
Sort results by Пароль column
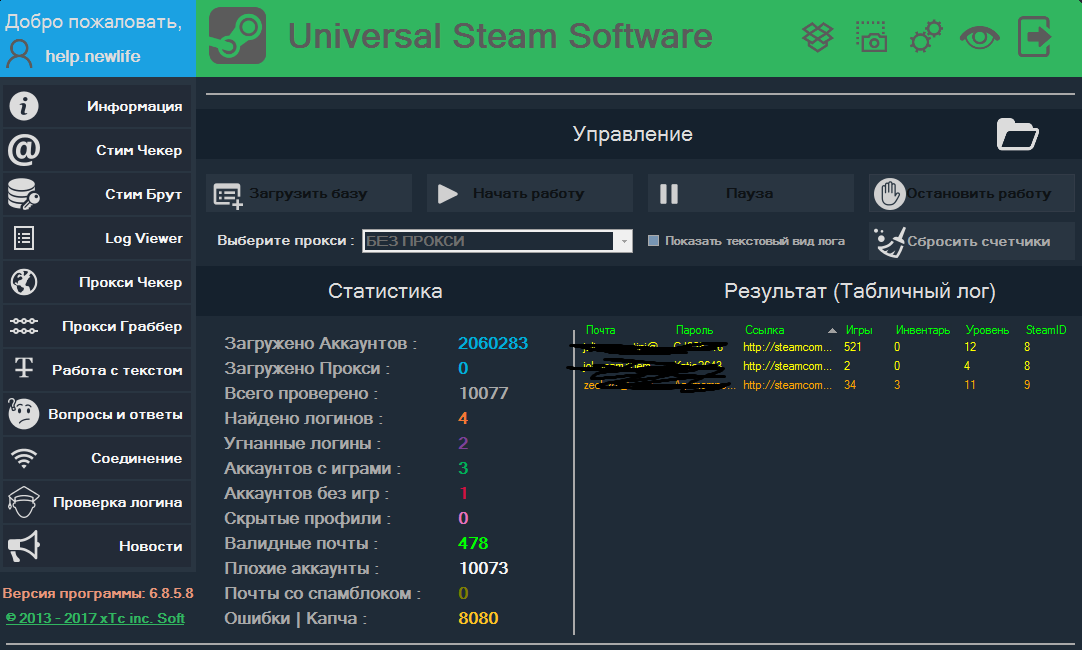coord(694,330)
